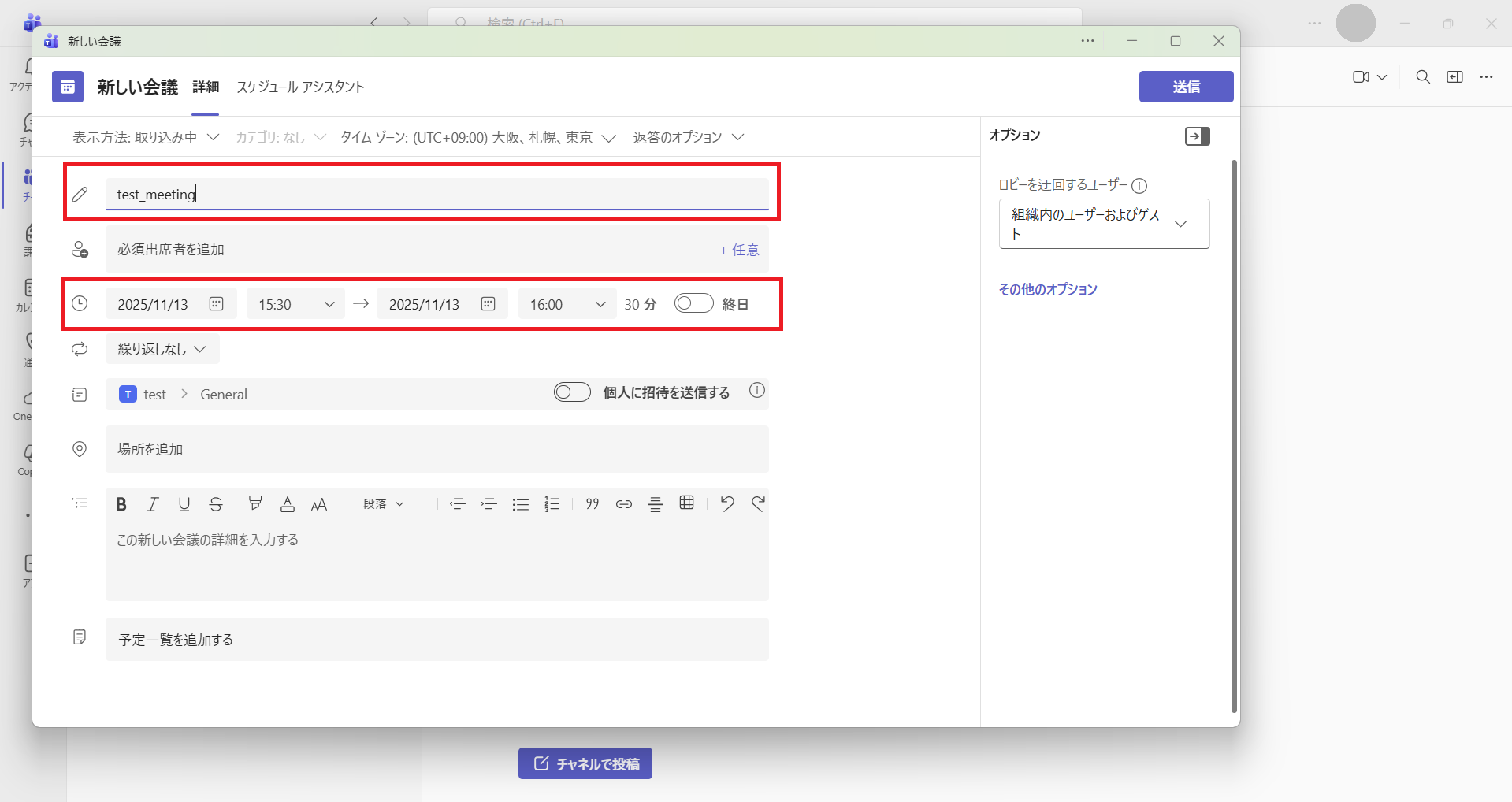This screenshot has width=1512, height=802.
Task: Expand the time zone selector
Action: [478, 138]
